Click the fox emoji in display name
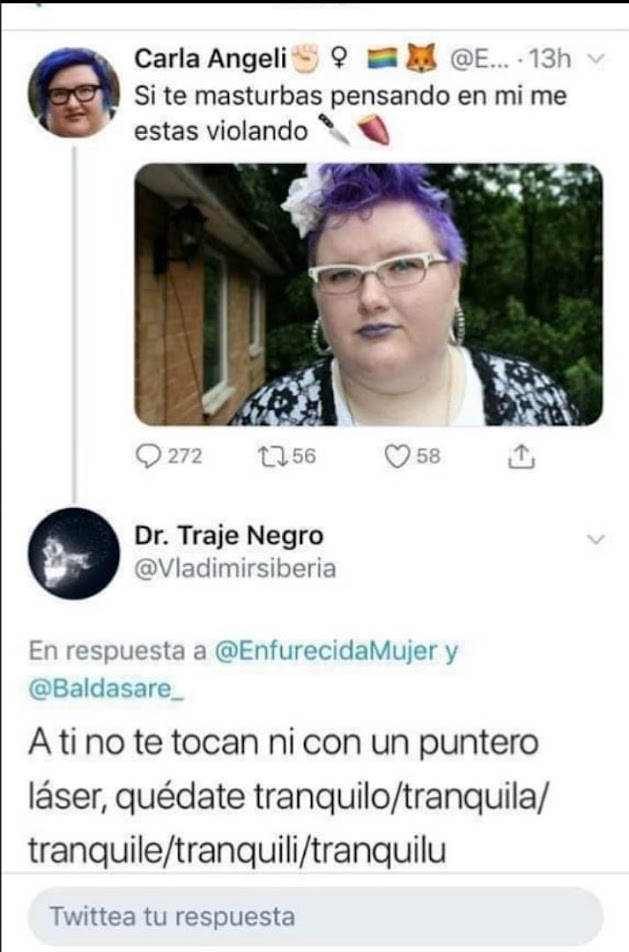Screen dimensions: 629x952 [x=421, y=59]
